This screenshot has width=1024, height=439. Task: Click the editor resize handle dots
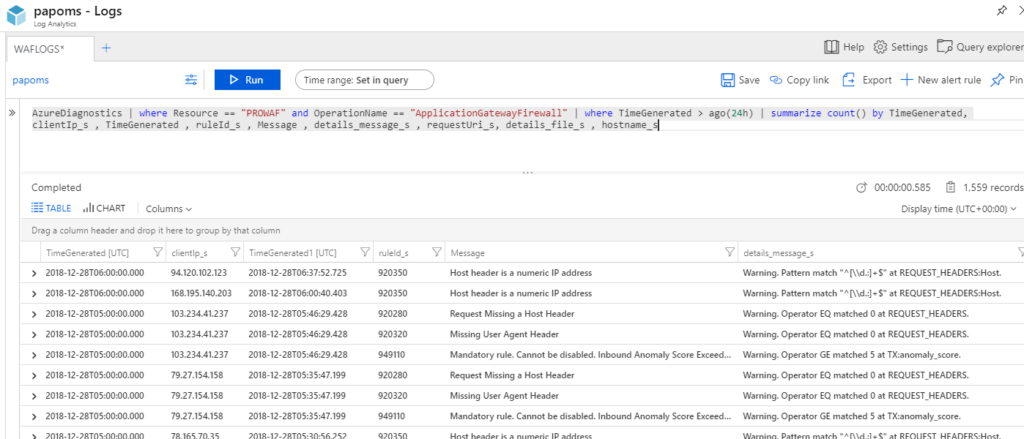pos(528,172)
